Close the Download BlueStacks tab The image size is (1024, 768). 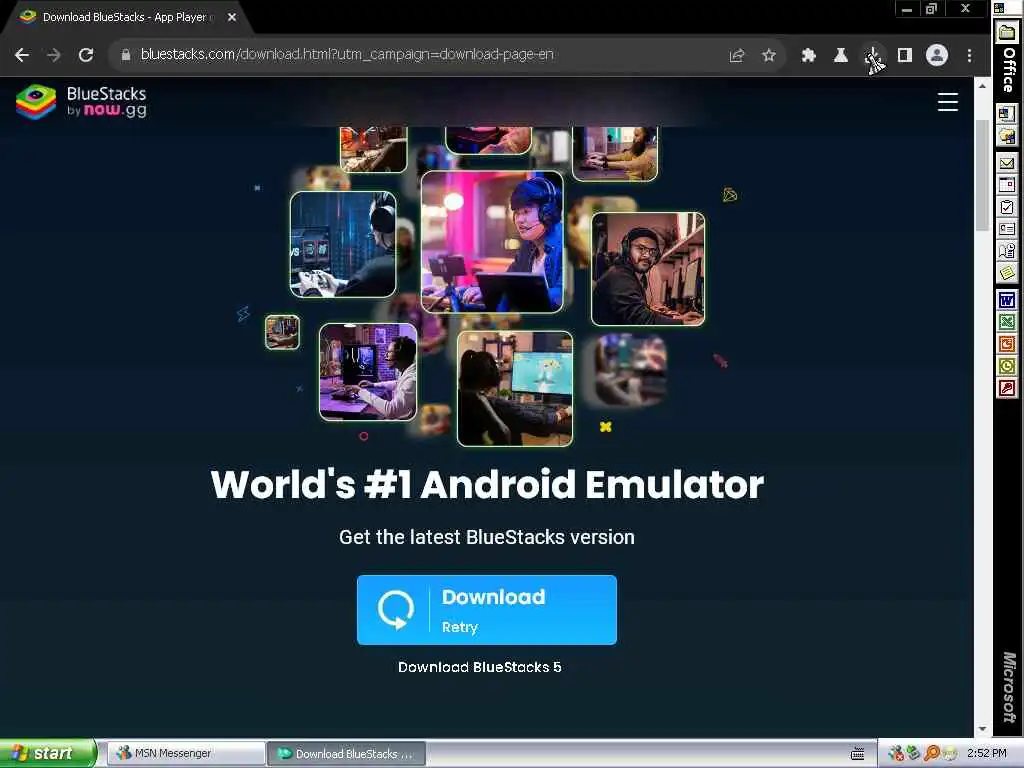click(x=232, y=17)
